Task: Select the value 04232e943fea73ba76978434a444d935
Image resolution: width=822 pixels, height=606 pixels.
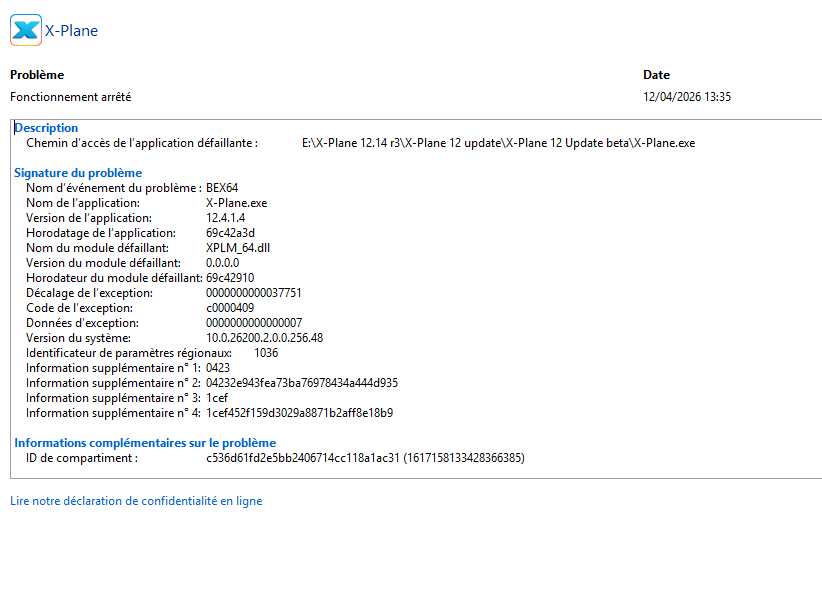Action: point(302,383)
